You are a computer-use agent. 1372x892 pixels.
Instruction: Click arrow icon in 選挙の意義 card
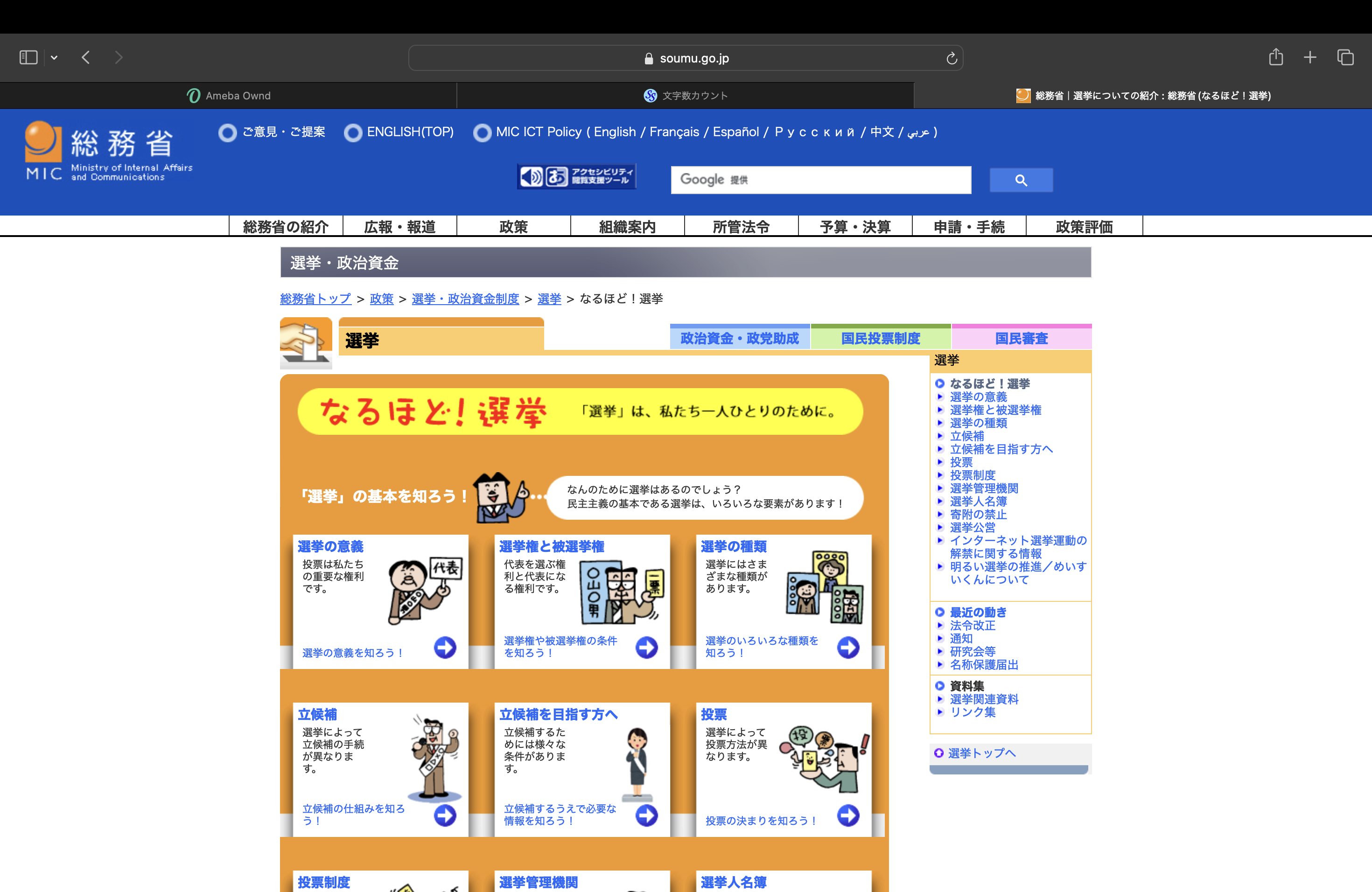[445, 647]
